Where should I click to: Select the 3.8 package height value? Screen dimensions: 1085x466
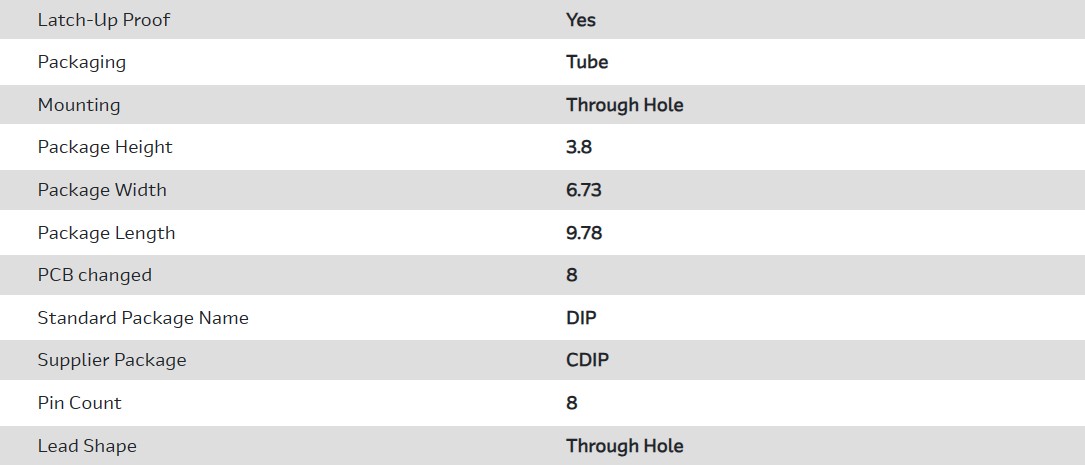[x=579, y=147]
